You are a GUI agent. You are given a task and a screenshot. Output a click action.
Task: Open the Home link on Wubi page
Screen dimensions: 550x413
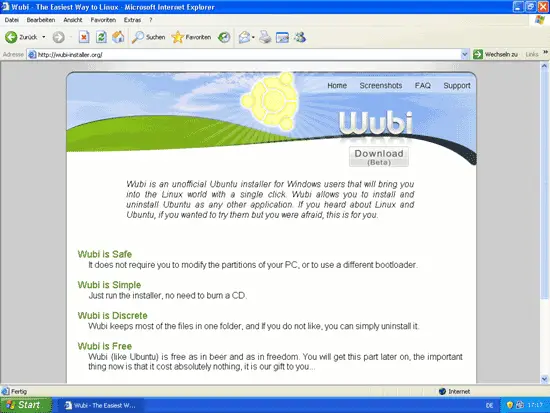[337, 85]
